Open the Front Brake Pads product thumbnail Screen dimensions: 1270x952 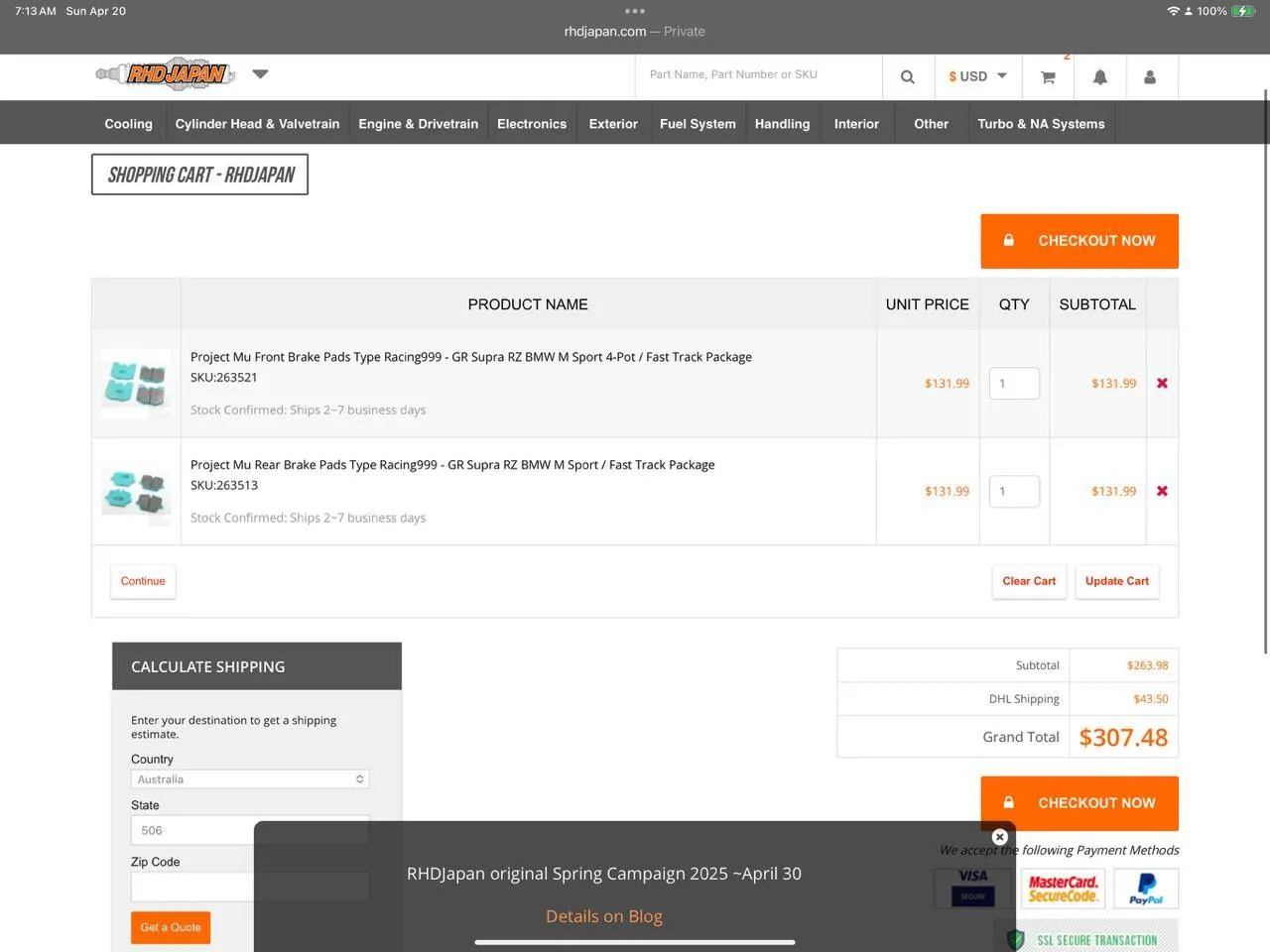(136, 383)
